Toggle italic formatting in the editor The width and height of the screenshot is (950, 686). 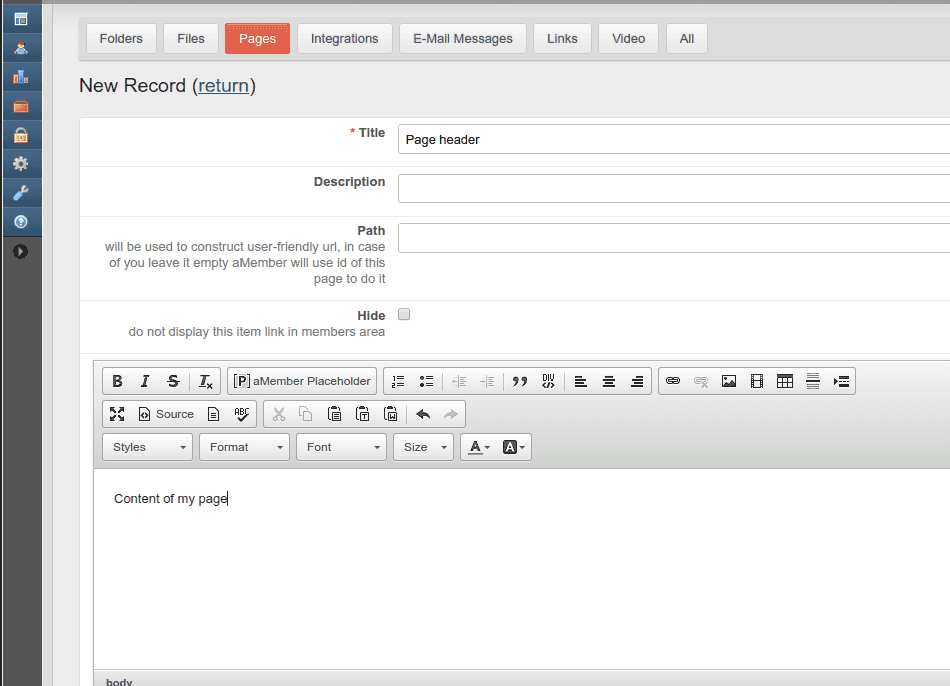[x=145, y=381]
